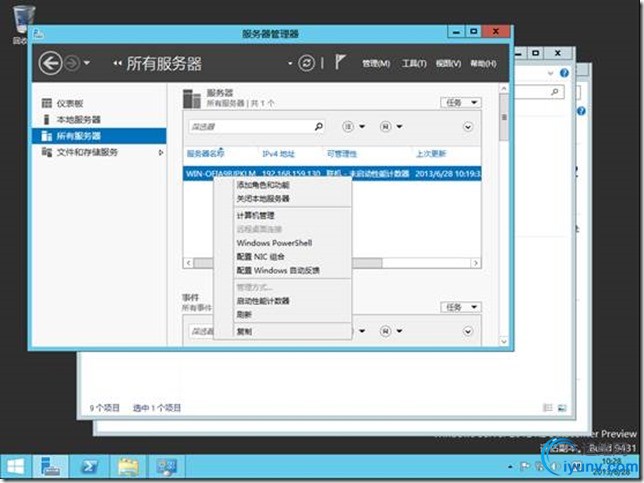The width and height of the screenshot is (644, 483).
Task: Sort by 可管理性 column header
Action: tap(342, 154)
